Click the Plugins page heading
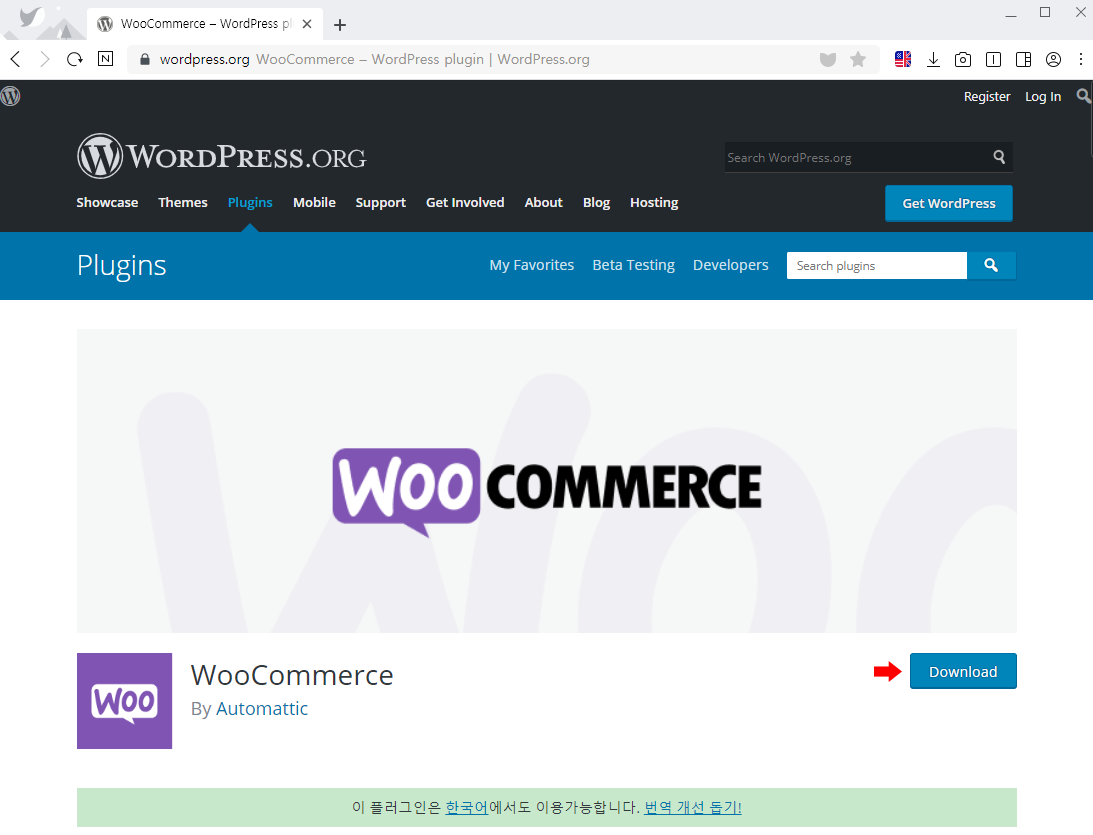 click(121, 266)
